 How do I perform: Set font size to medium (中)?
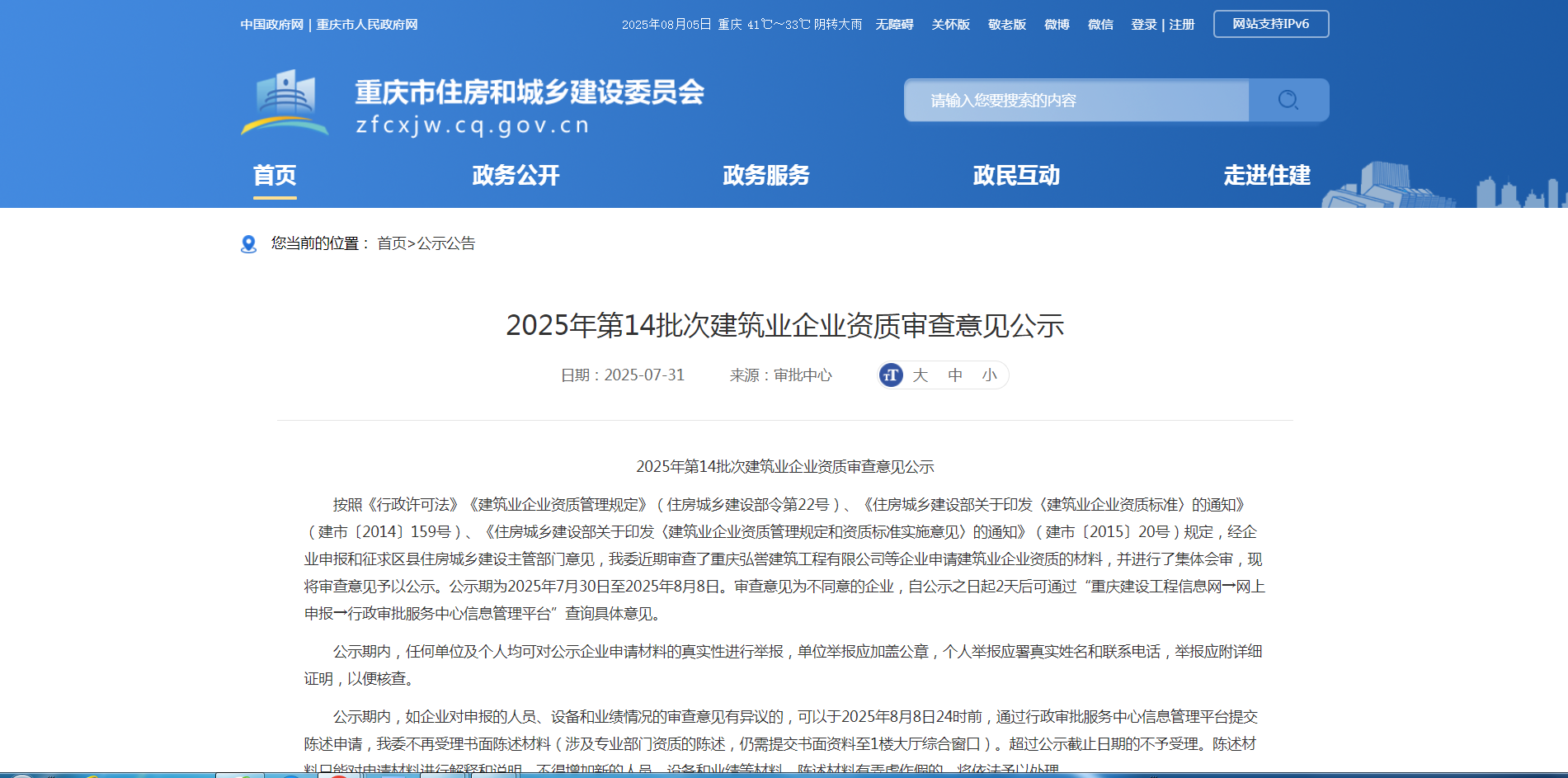955,375
